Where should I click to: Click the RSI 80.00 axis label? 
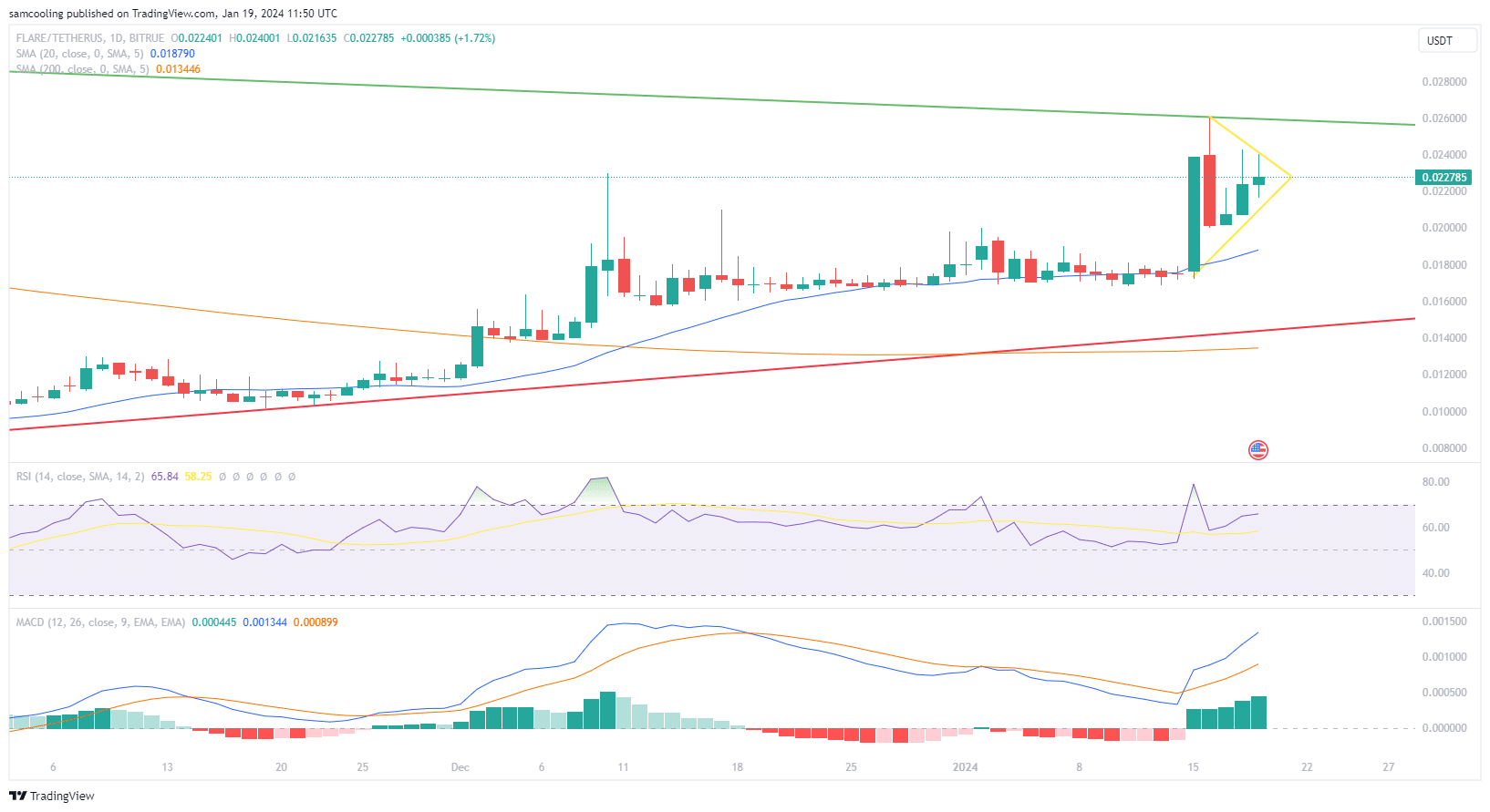click(x=1436, y=482)
